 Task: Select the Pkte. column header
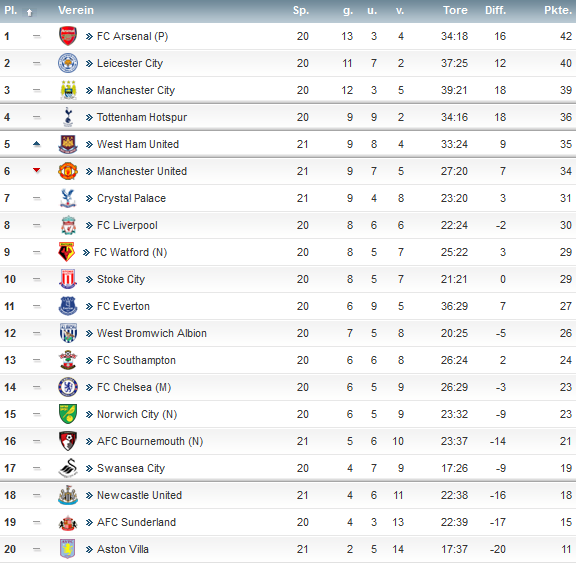(x=558, y=10)
